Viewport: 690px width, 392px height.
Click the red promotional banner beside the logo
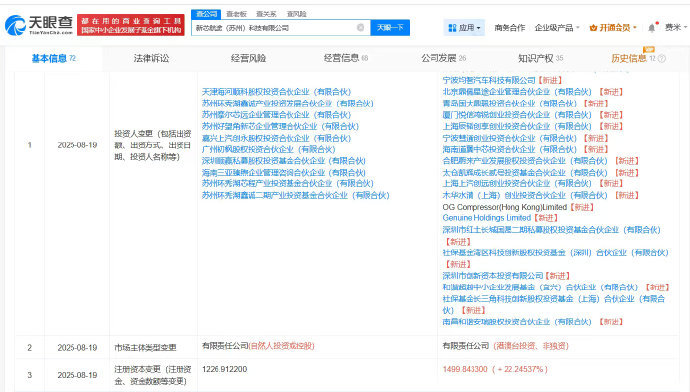(x=131, y=25)
